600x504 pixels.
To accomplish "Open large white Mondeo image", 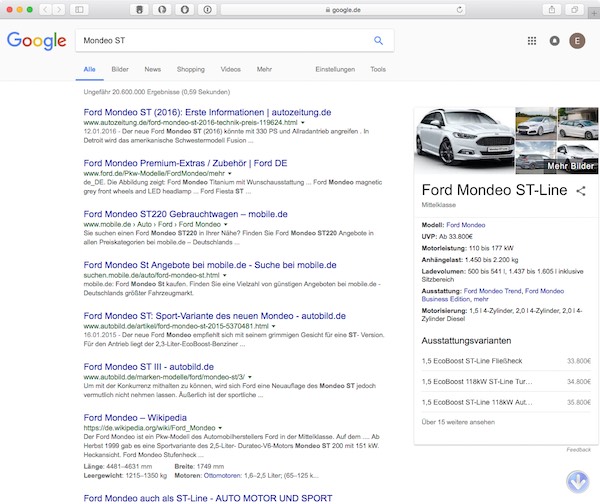I will click(464, 140).
